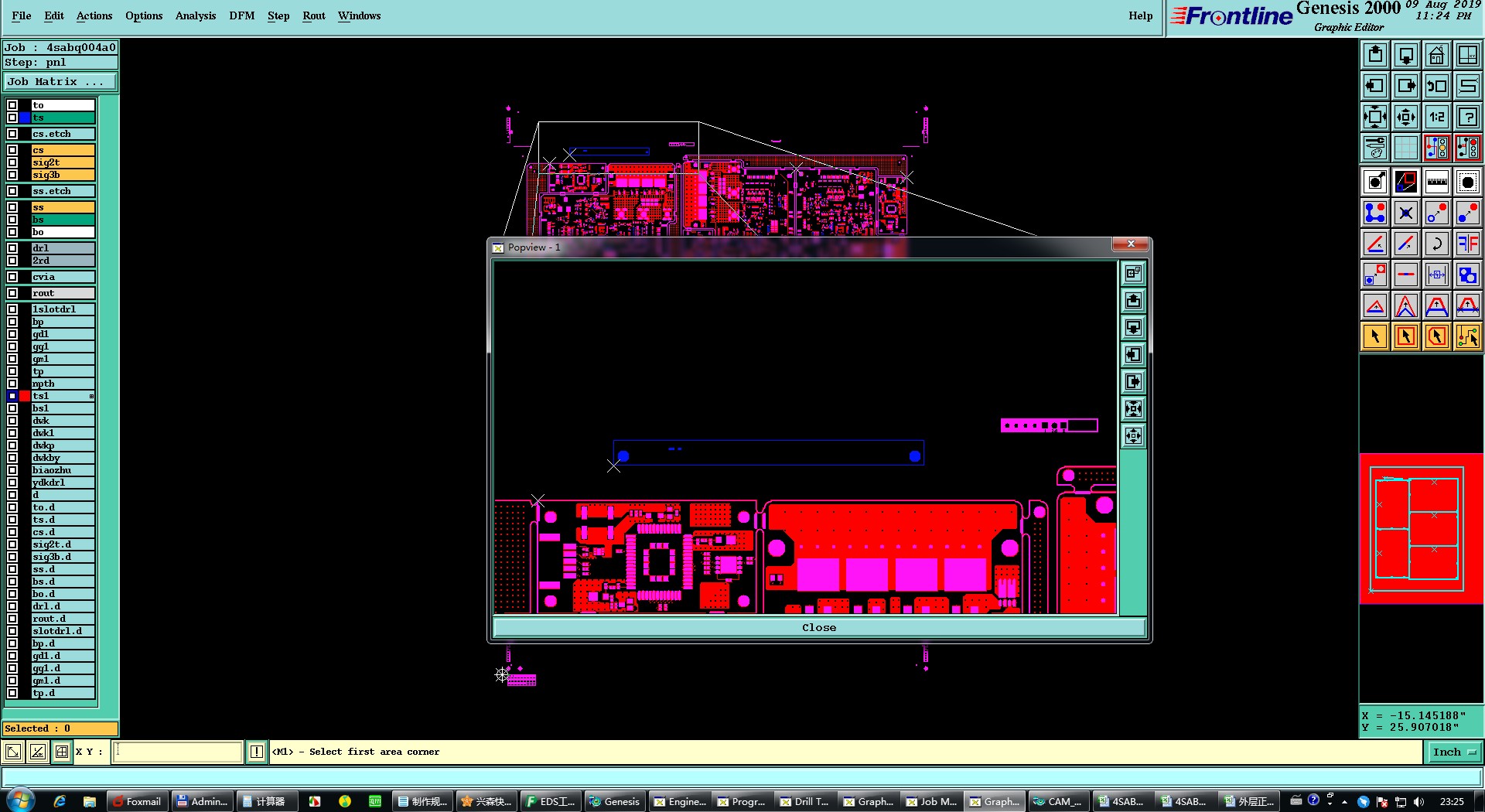
Task: Open the Help menu
Action: tap(1140, 15)
